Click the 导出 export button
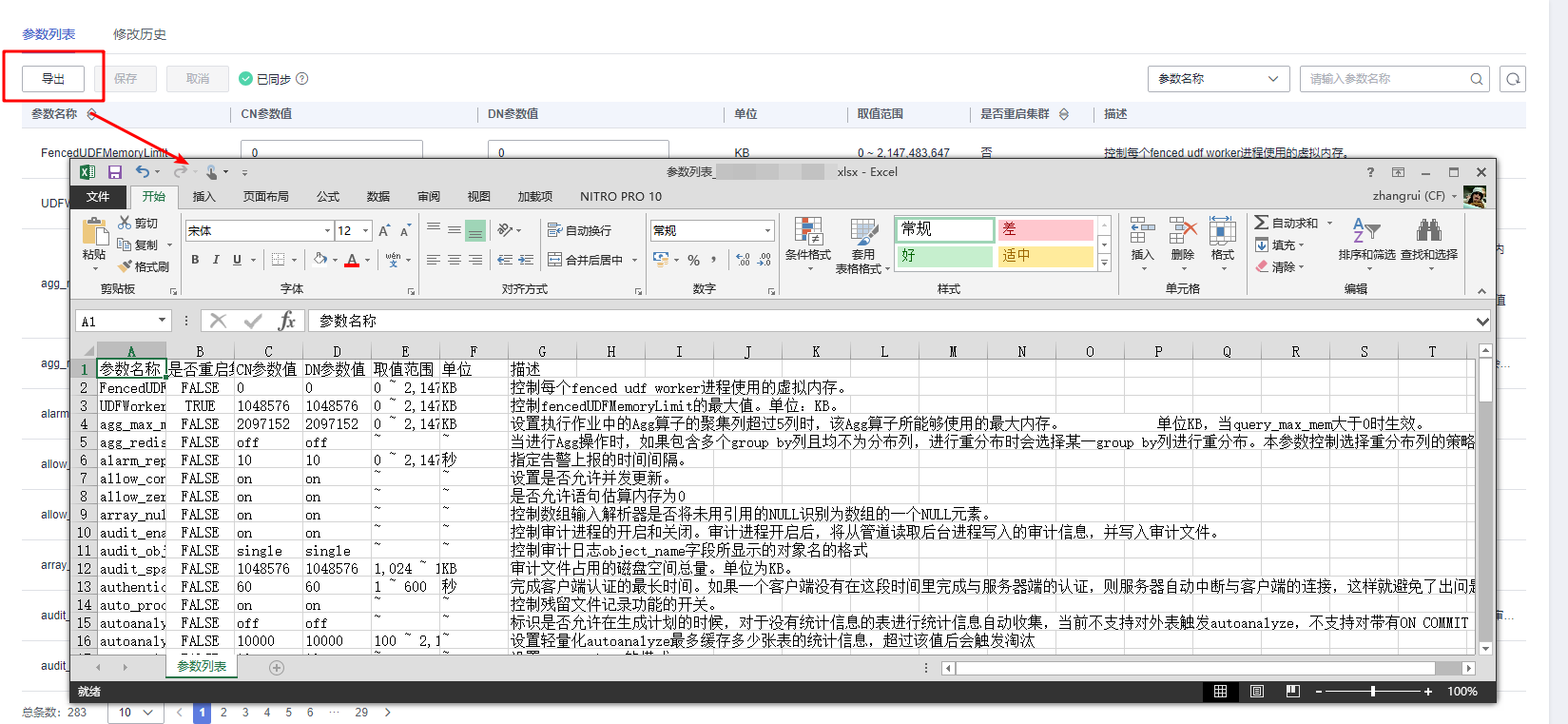The width and height of the screenshot is (1568, 724). click(53, 79)
